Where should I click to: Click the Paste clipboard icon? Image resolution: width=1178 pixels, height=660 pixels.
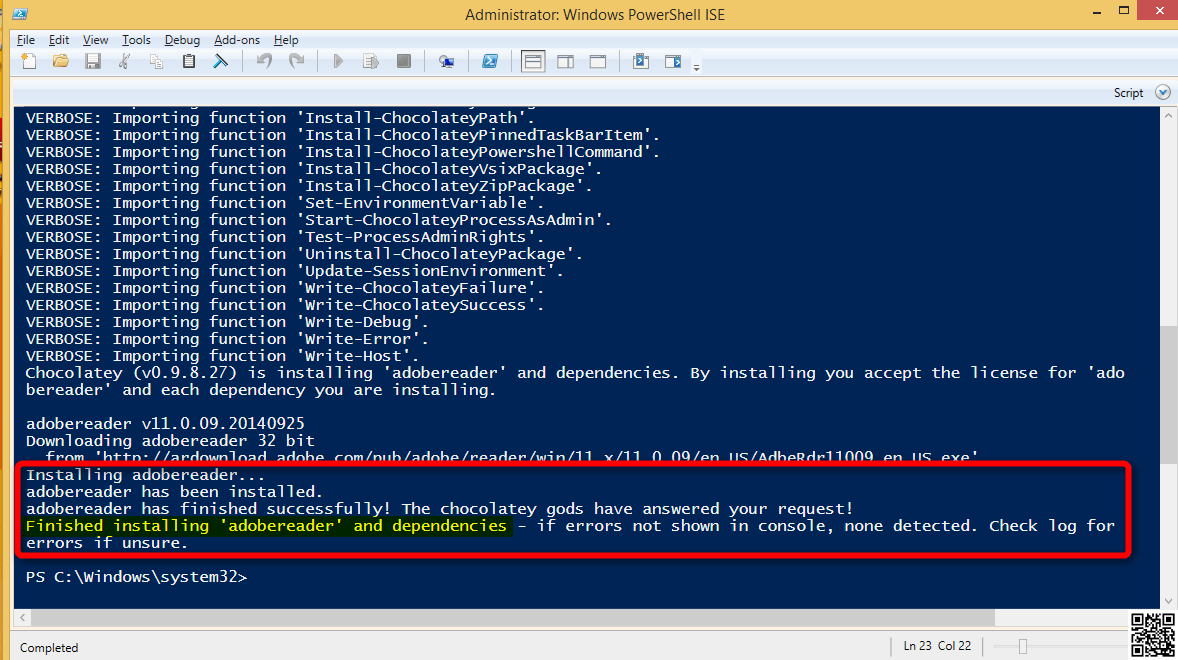point(188,62)
